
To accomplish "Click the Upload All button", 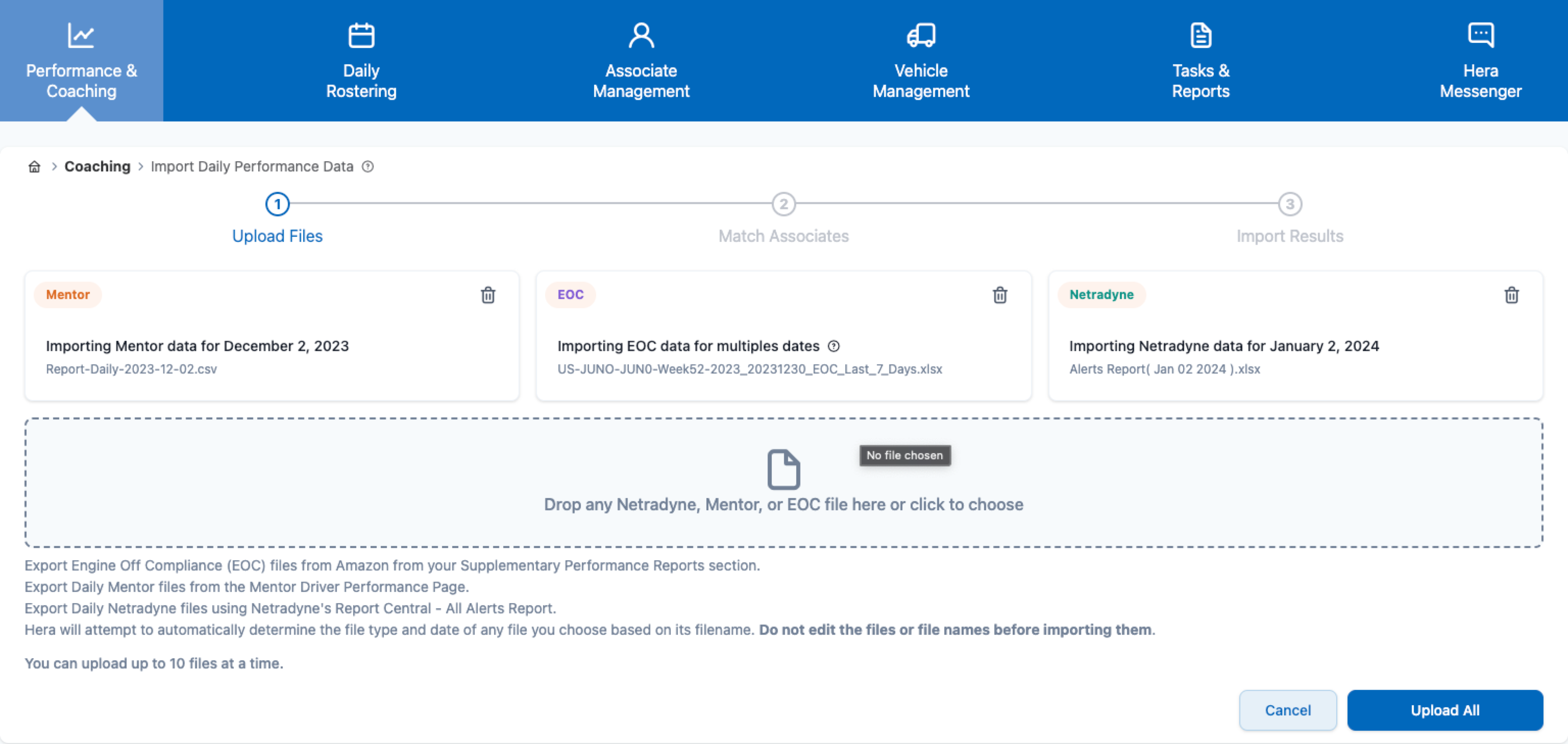I will tap(1444, 710).
